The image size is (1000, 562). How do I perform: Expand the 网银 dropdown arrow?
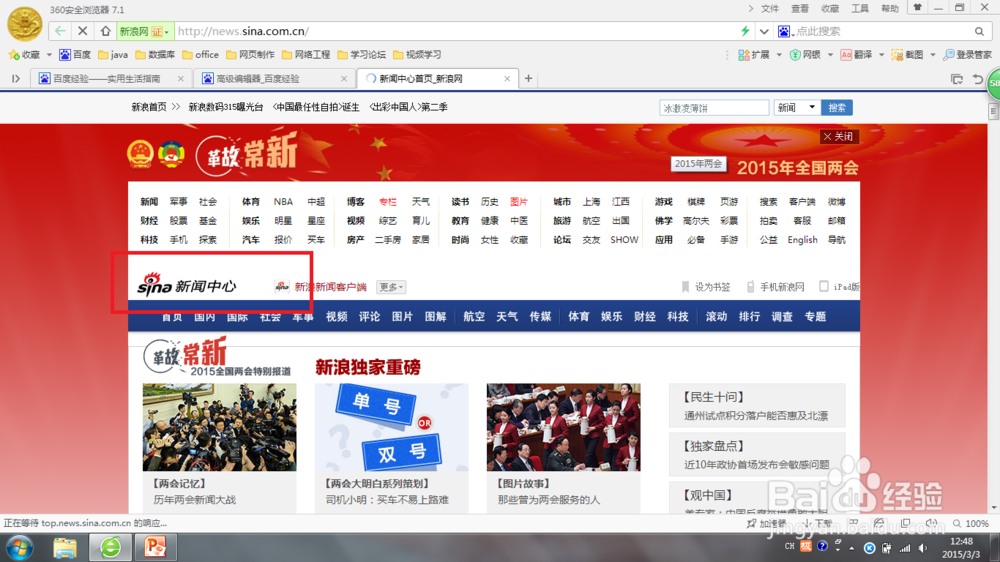tap(830, 55)
